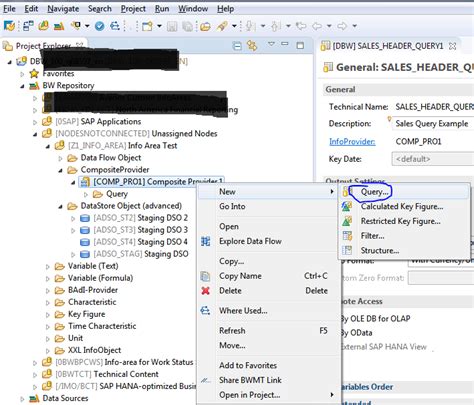The image size is (474, 405).
Task: Expand the Data Sources node
Action: [x=22, y=399]
